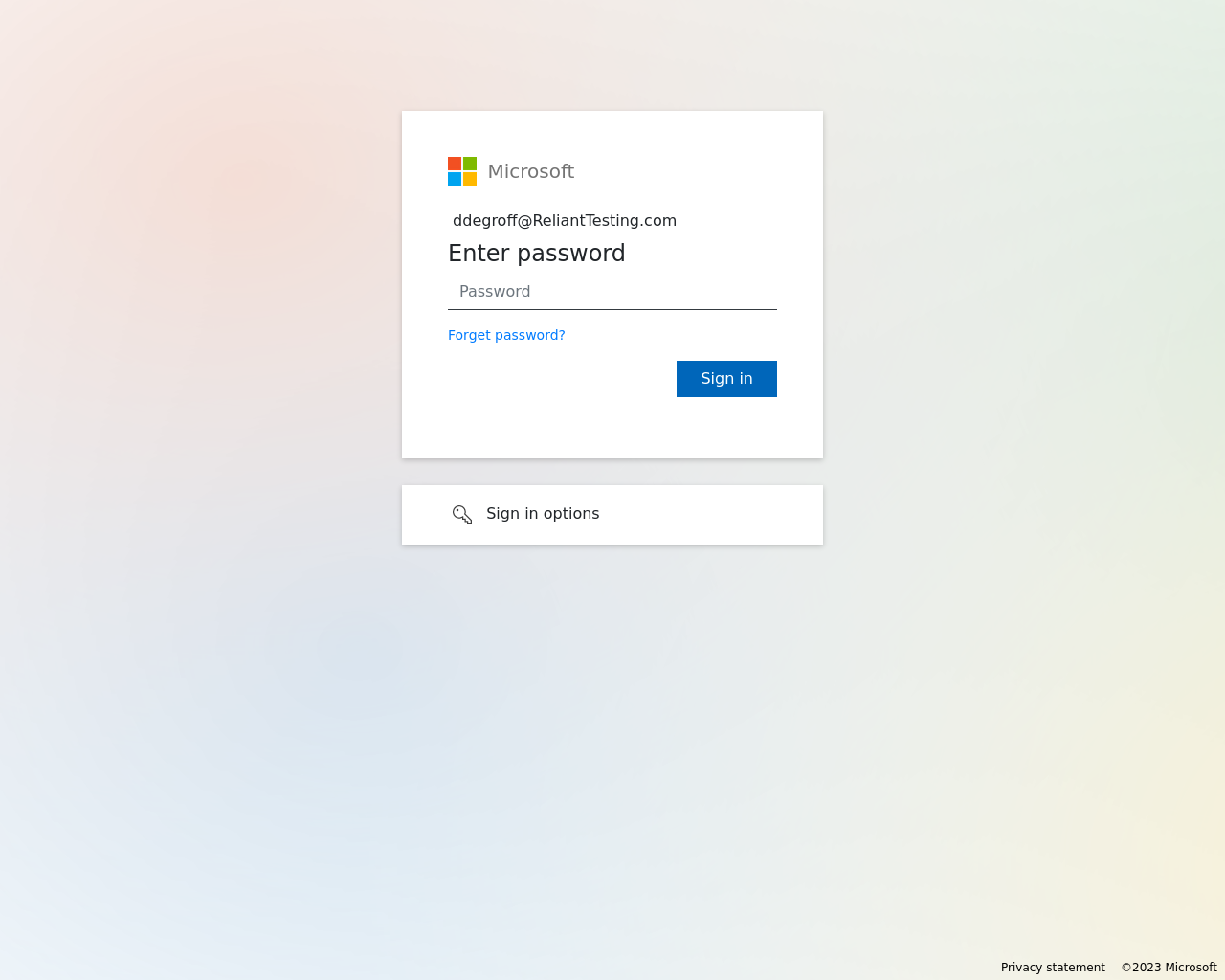Click the Microsoft wordmark text
Image resolution: width=1225 pixels, height=980 pixels.
[x=531, y=171]
